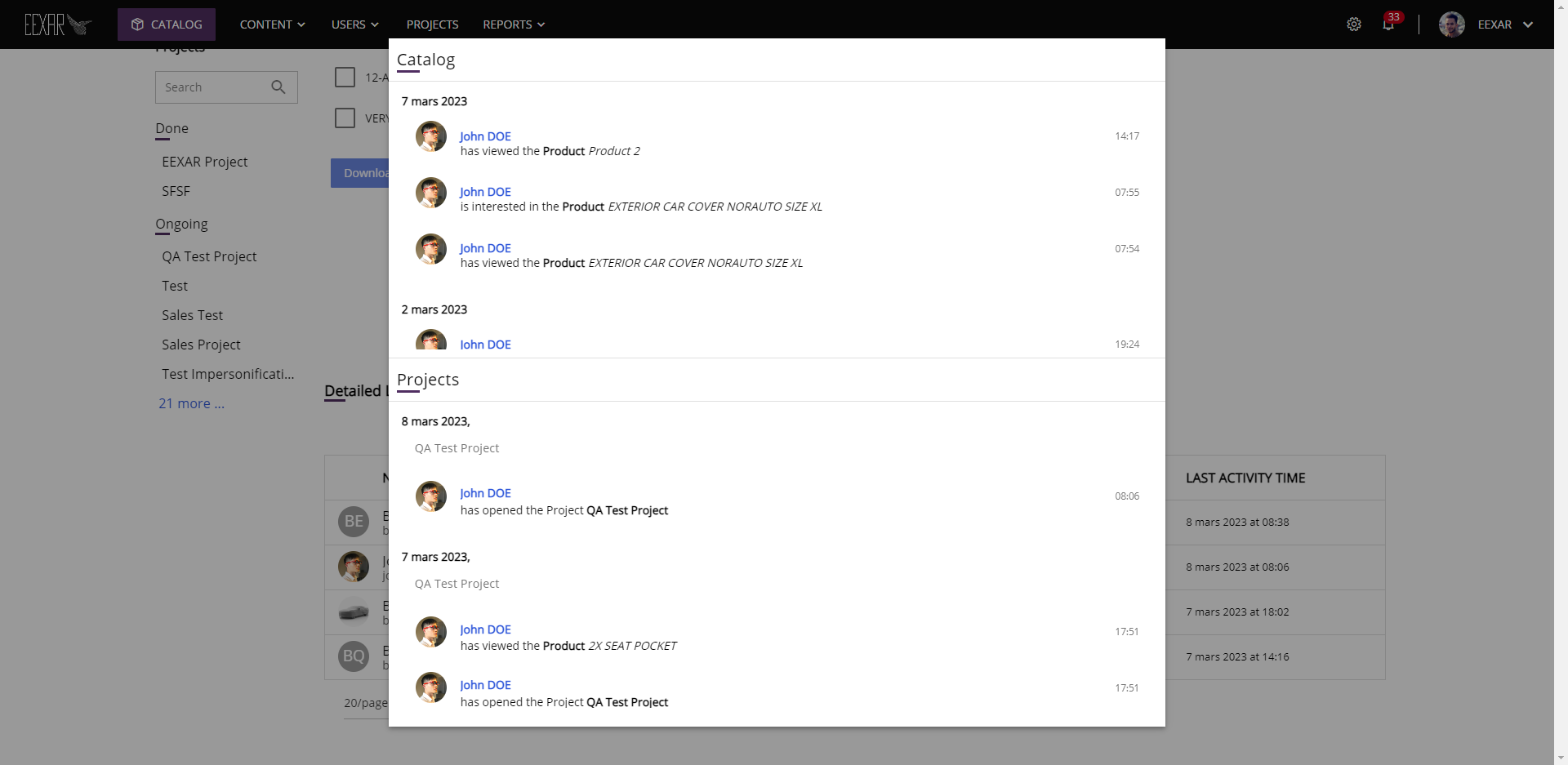Open notifications bell showing 33 alerts

click(1388, 24)
